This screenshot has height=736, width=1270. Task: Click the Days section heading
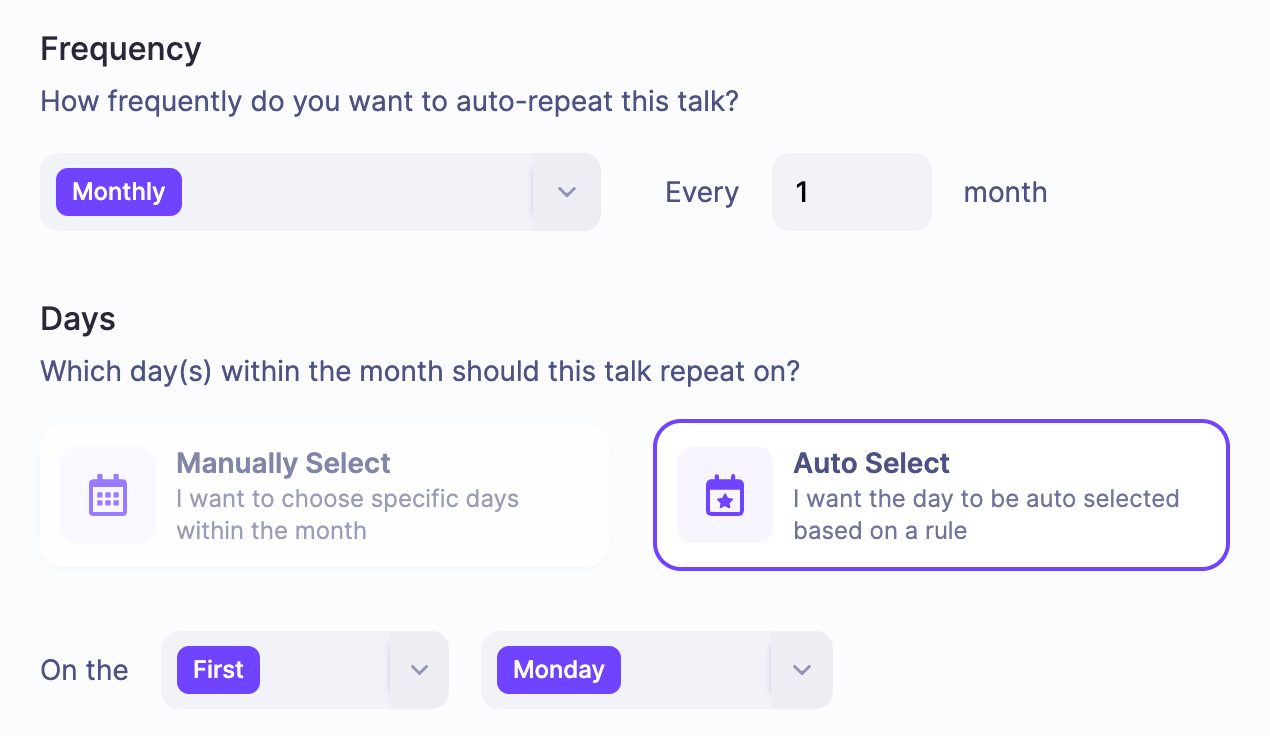[78, 319]
